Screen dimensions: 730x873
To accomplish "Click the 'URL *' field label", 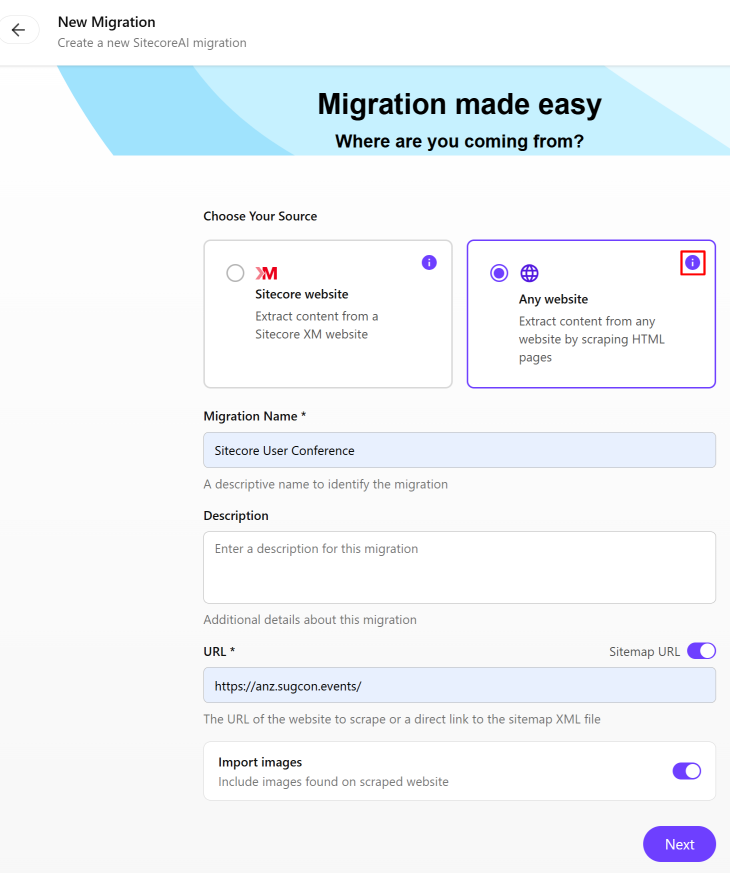I will pyautogui.click(x=219, y=651).
